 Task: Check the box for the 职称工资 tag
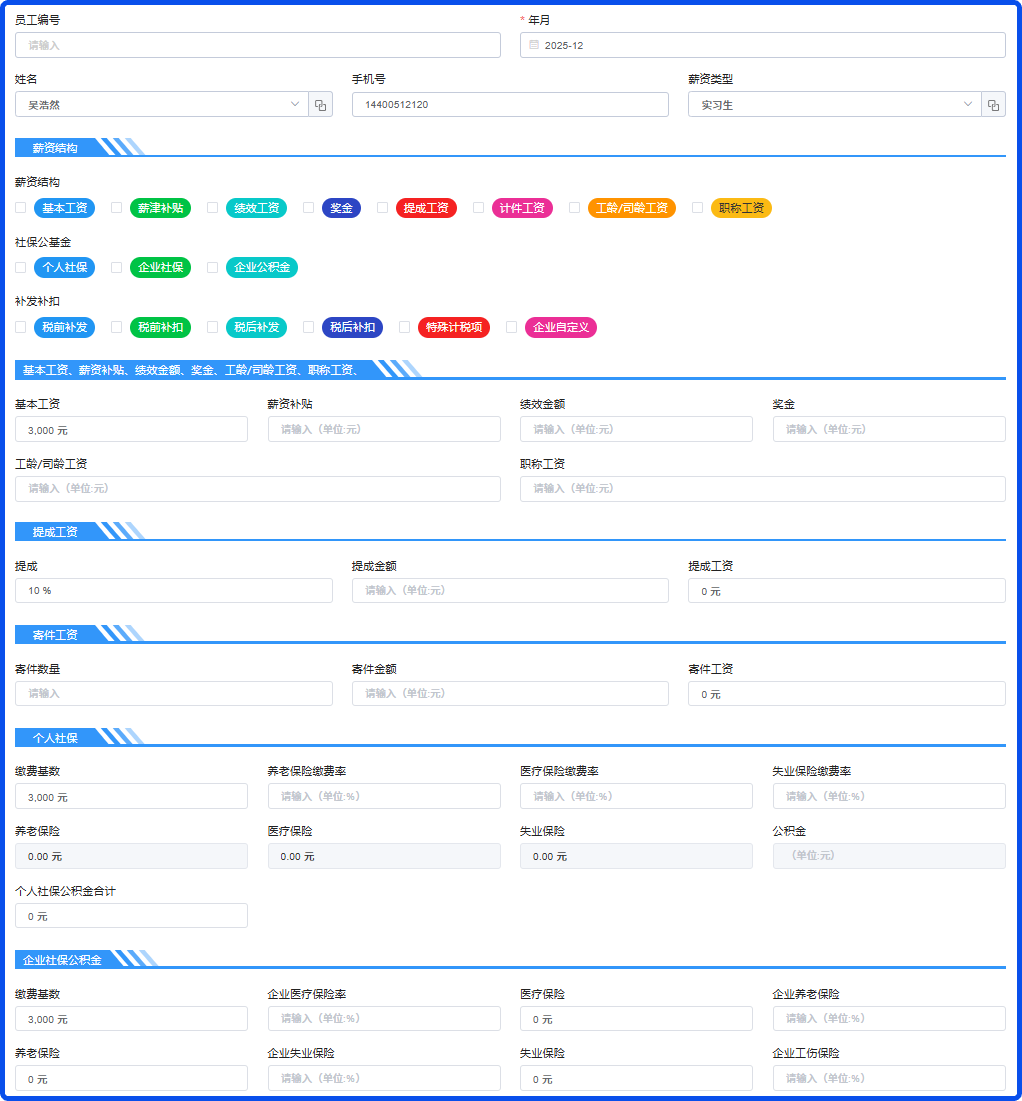point(697,208)
